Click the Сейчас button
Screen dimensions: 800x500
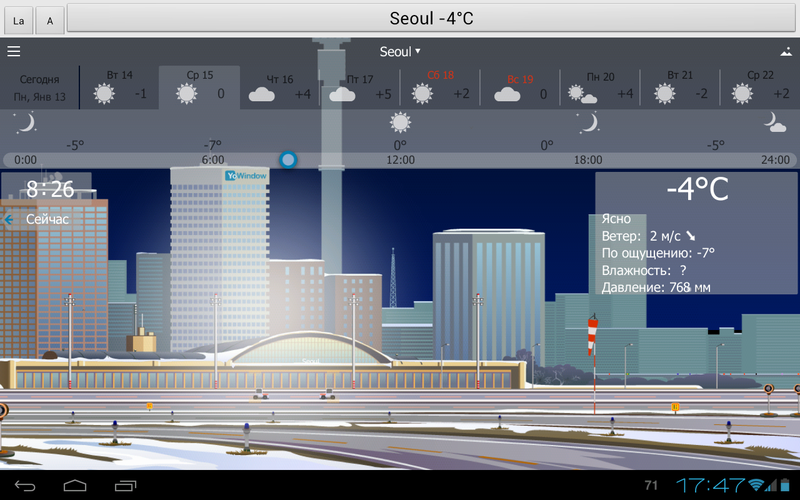tap(47, 219)
